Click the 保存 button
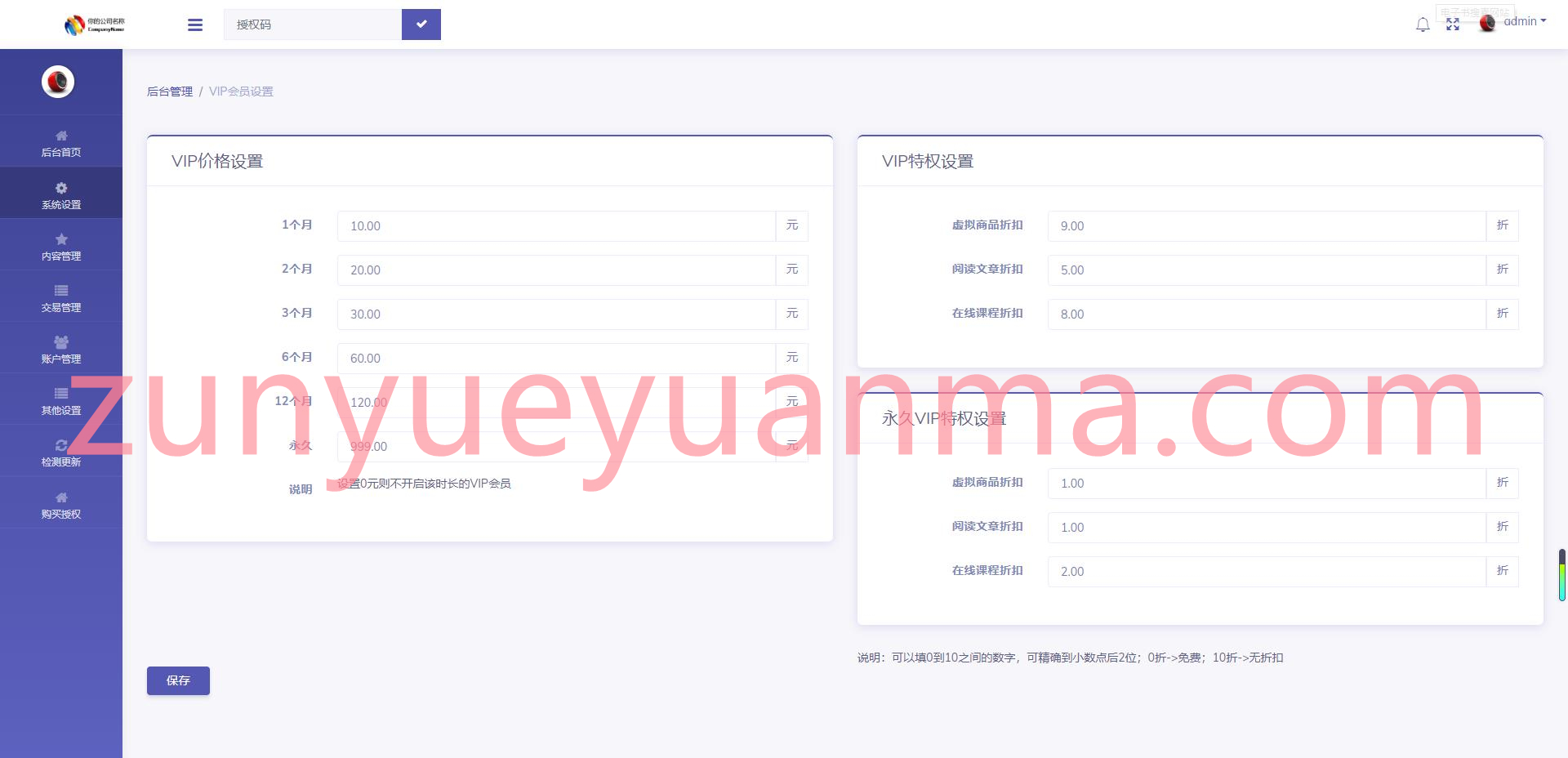 click(x=178, y=680)
